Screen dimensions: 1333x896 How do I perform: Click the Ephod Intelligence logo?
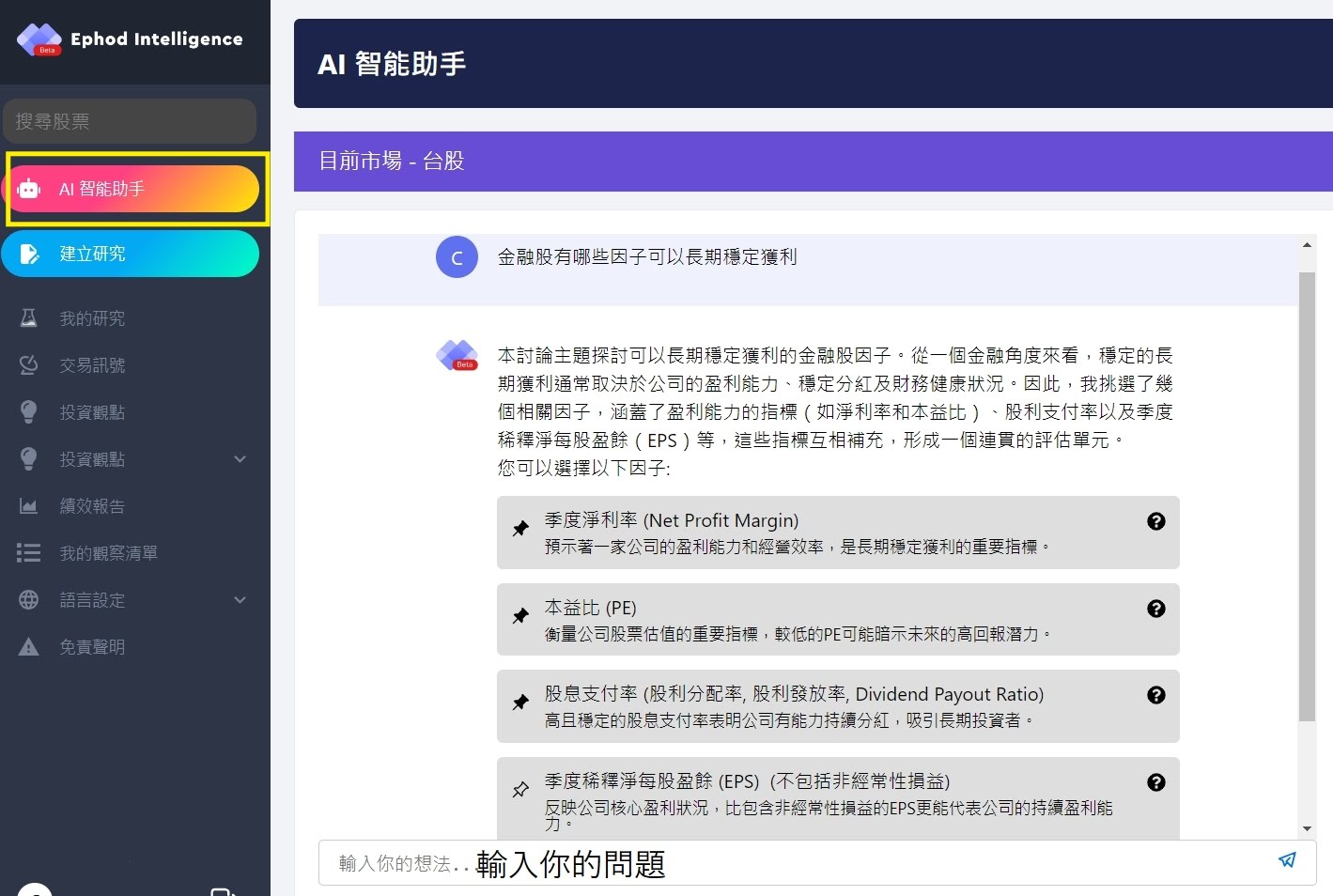(39, 39)
